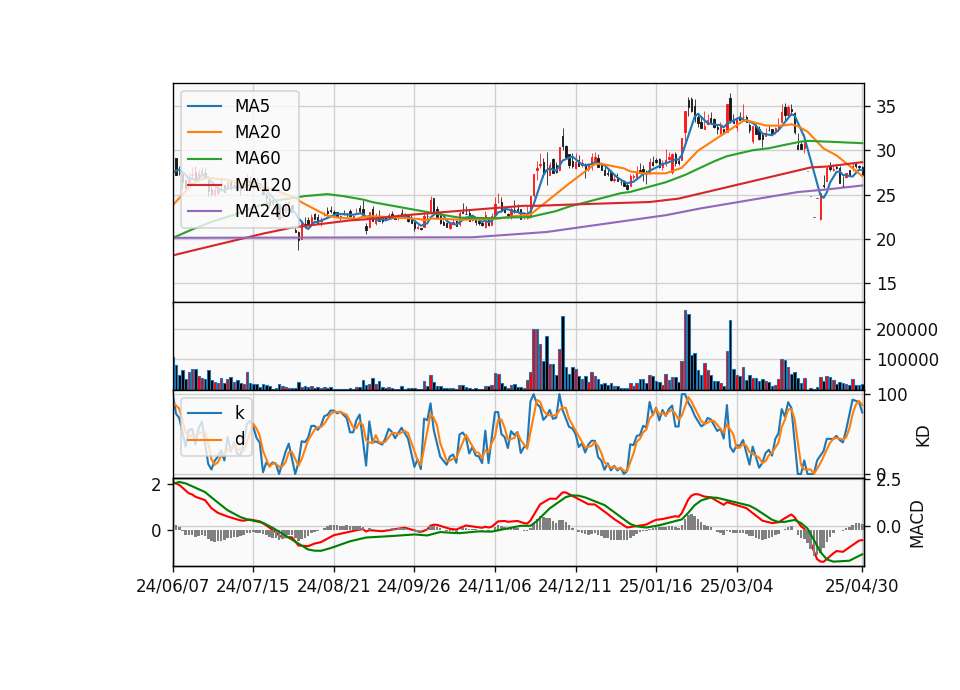The image size is (960, 690).
Task: Click the d legend label in KD panel
Action: click(239, 439)
